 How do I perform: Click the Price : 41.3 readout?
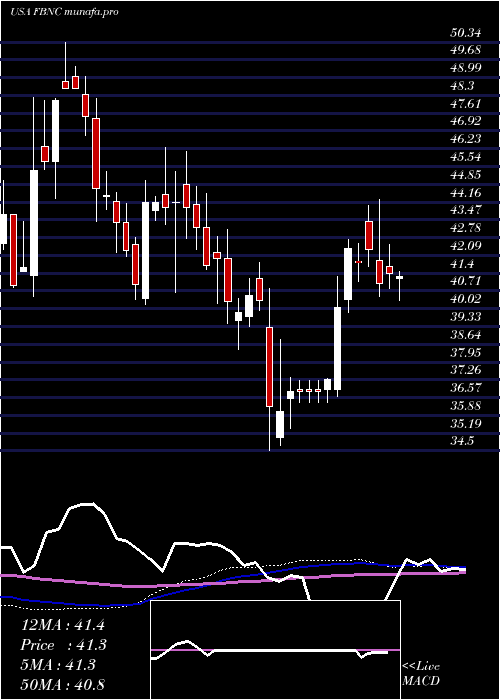pyautogui.click(x=63, y=645)
